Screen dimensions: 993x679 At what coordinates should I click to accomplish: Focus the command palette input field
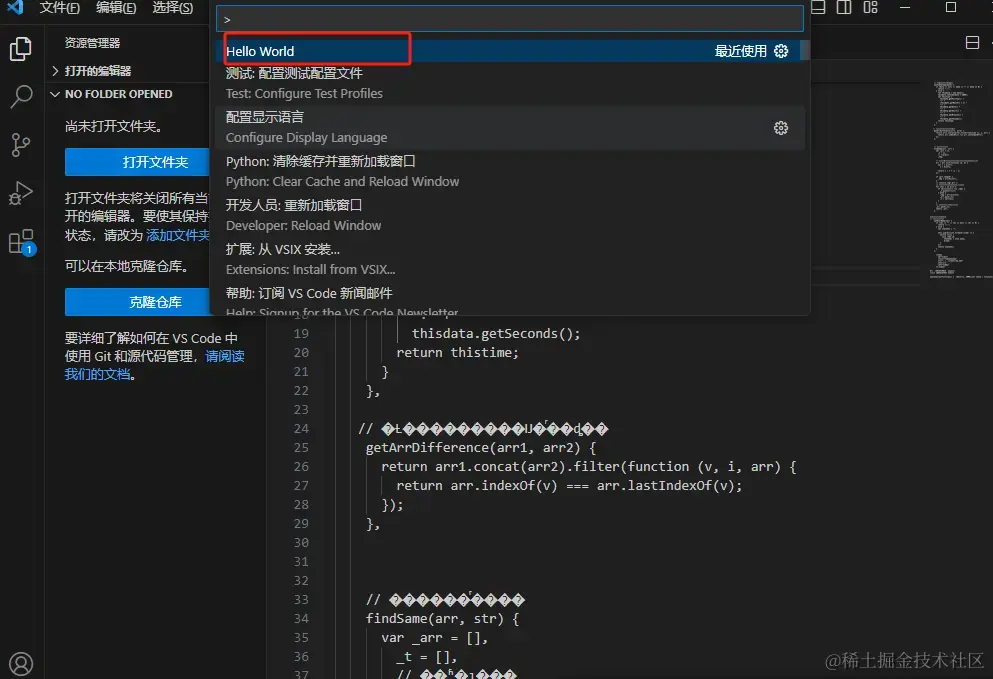510,19
